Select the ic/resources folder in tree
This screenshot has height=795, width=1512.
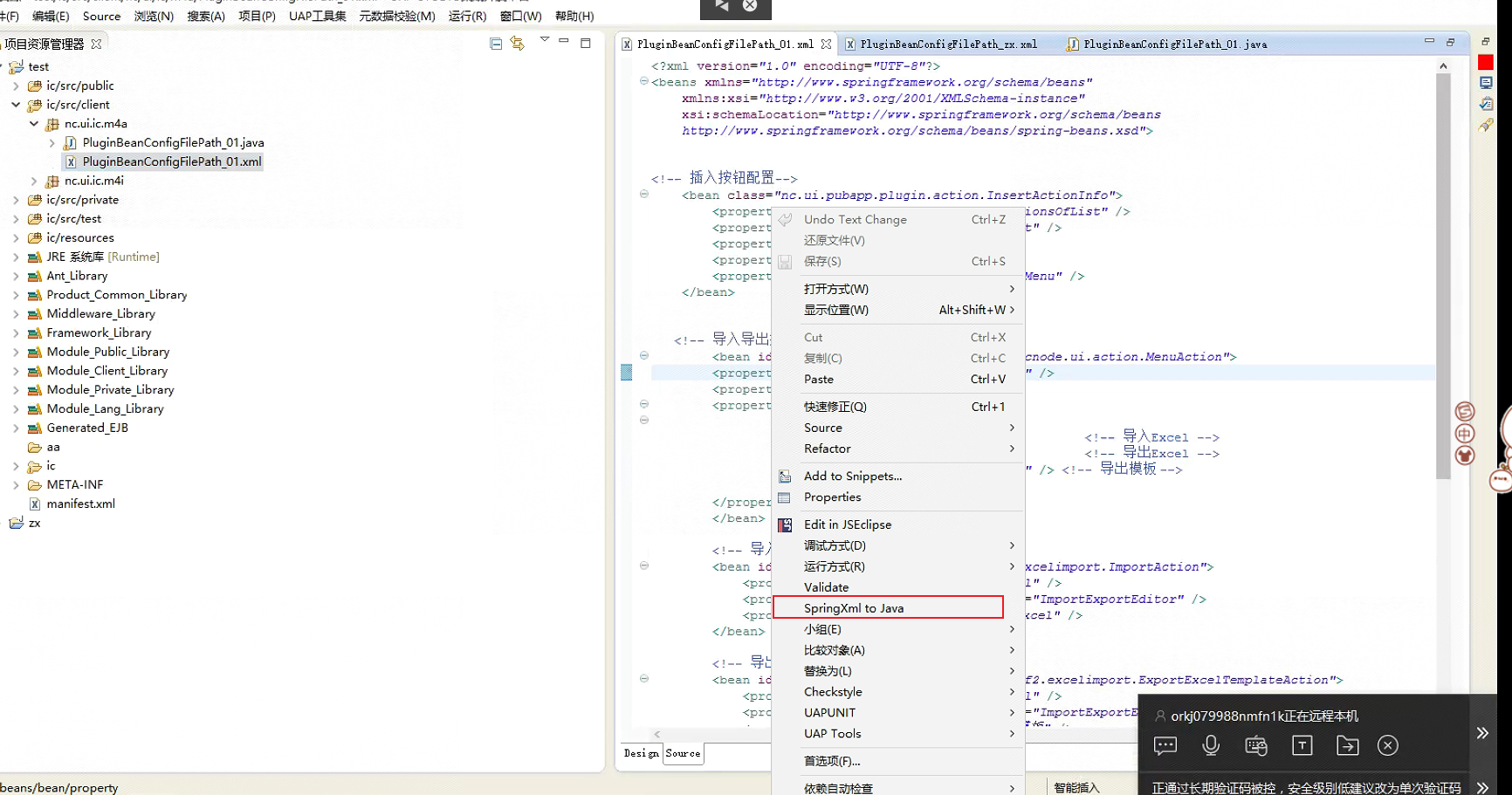(x=80, y=238)
